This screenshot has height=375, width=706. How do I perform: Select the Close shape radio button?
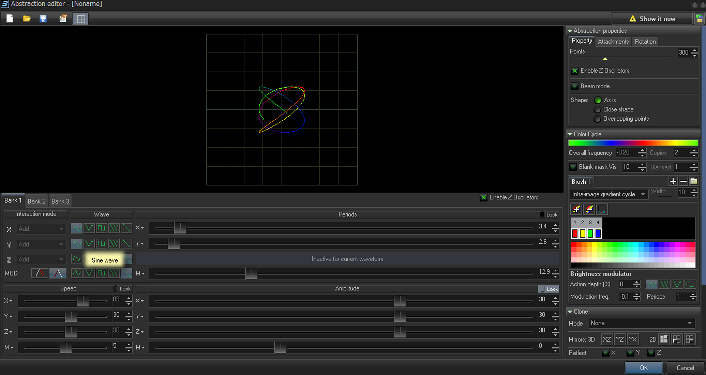click(x=597, y=109)
